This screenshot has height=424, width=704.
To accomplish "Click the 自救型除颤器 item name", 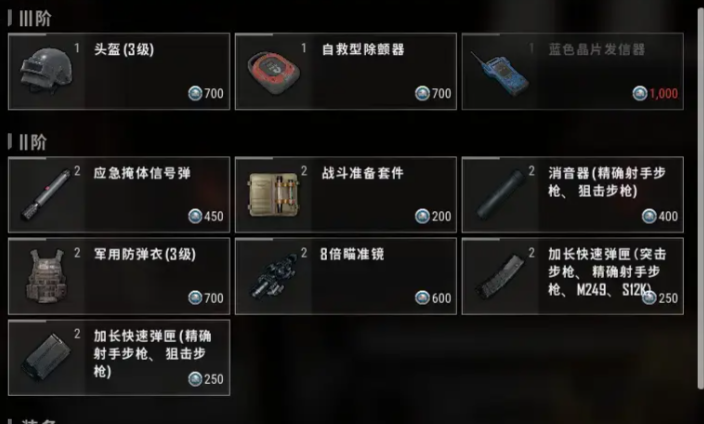I will click(363, 49).
